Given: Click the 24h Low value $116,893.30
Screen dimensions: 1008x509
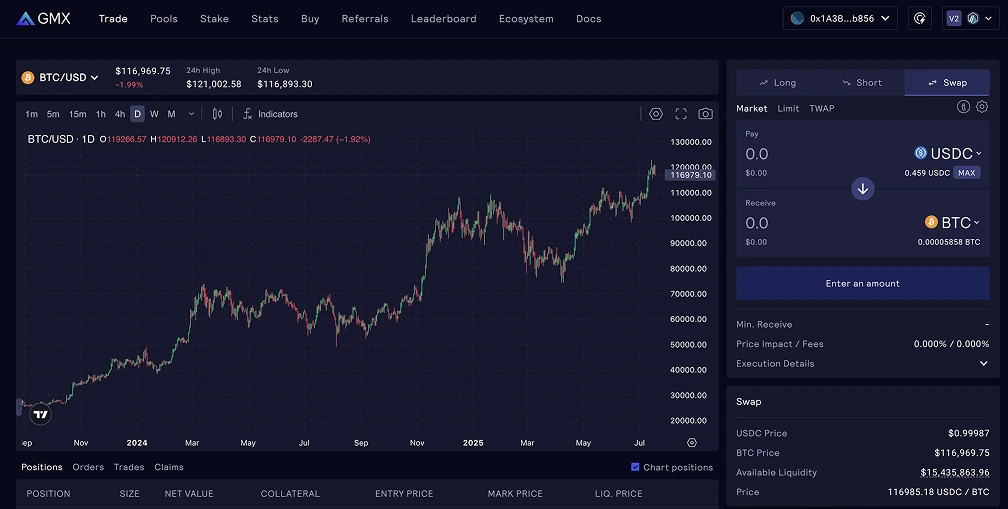Looking at the screenshot, I should click(x=285, y=84).
